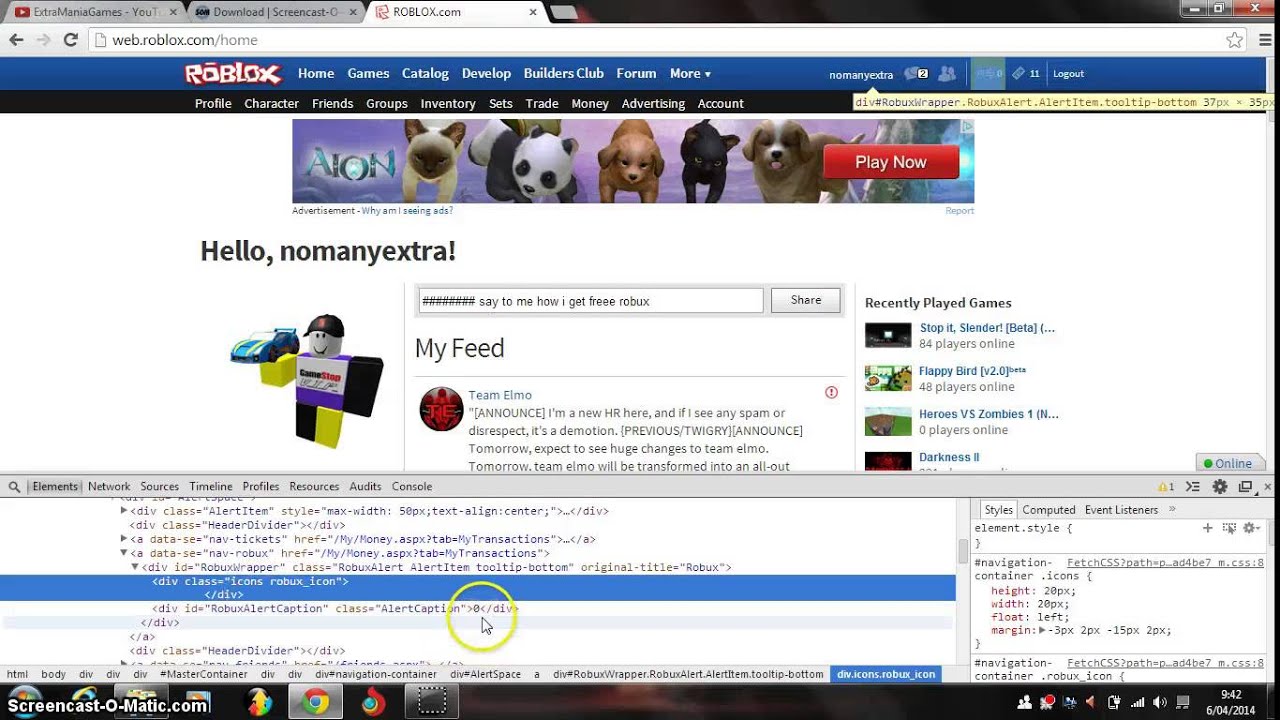The height and width of the screenshot is (720, 1280).
Task: Collapse the nav-robux anchor node
Action: click(125, 553)
